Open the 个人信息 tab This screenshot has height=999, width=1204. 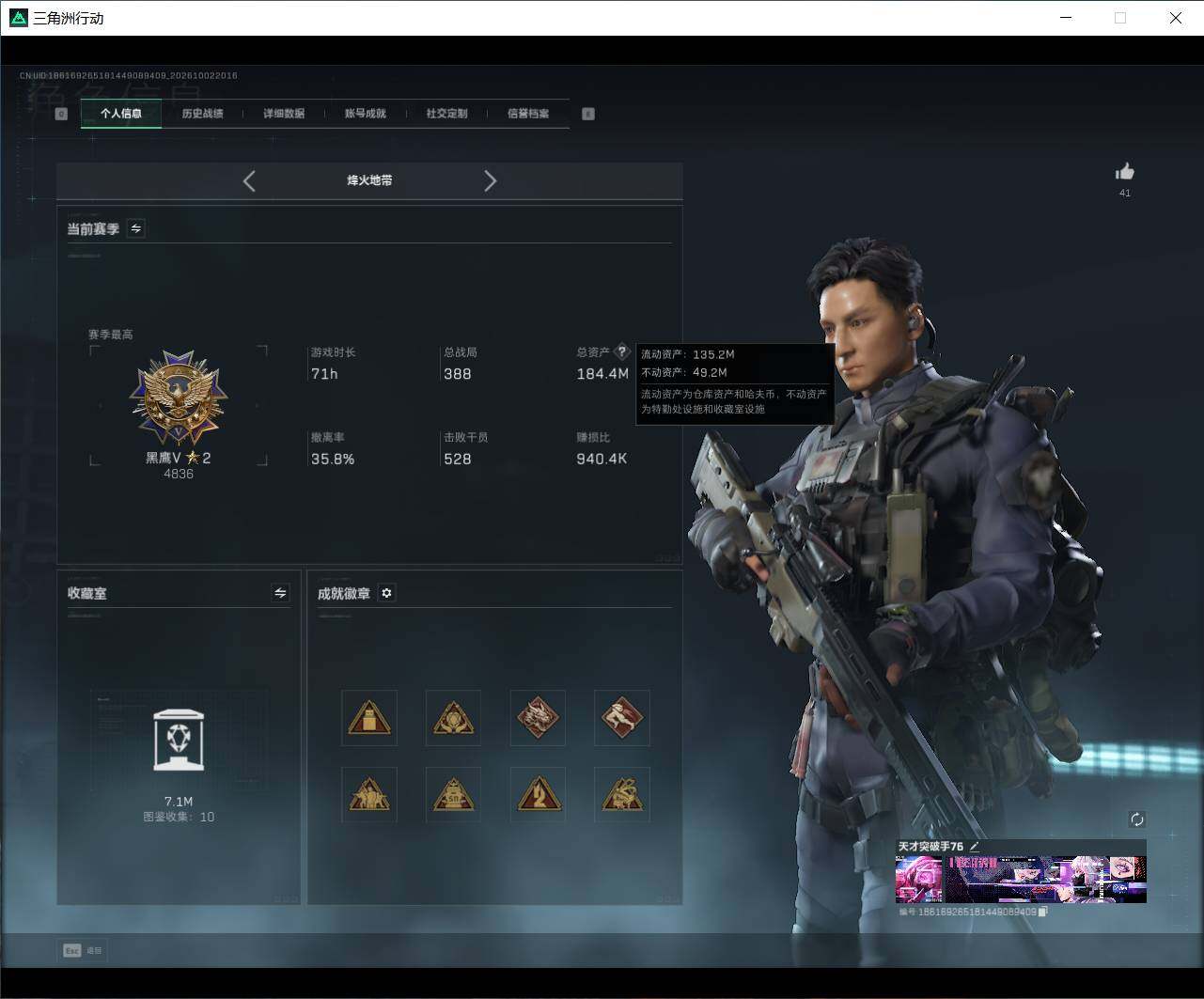(121, 114)
